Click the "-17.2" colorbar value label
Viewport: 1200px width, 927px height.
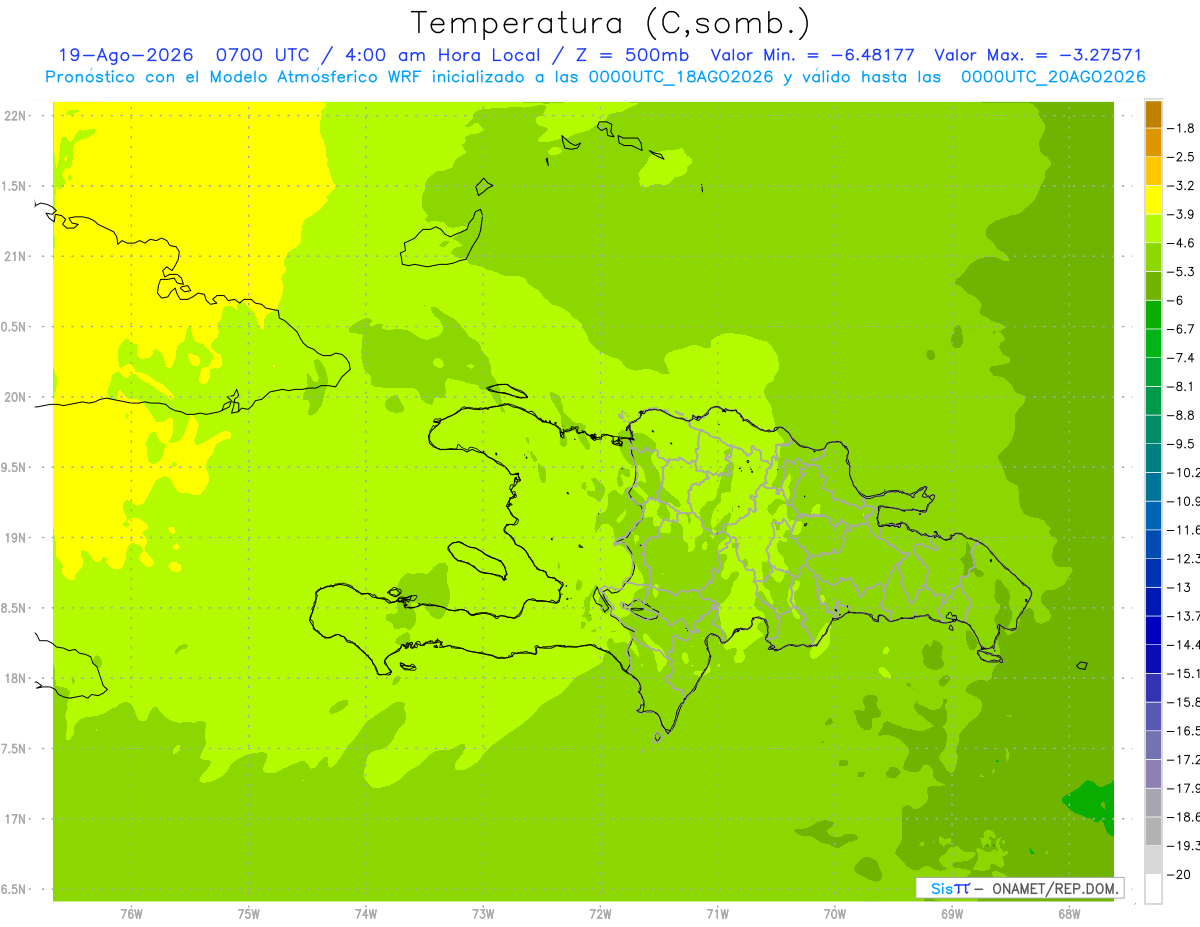1185,760
